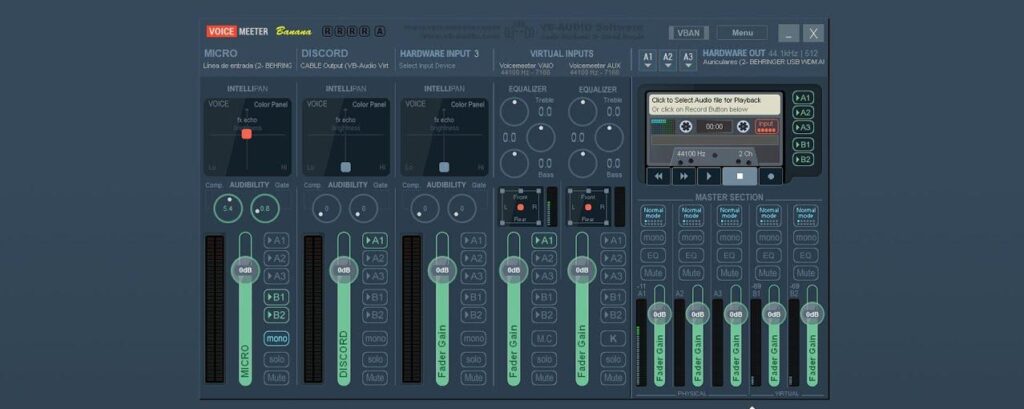Toggle recorder B1 bus button
This screenshot has width=1024, height=409.
point(803,144)
